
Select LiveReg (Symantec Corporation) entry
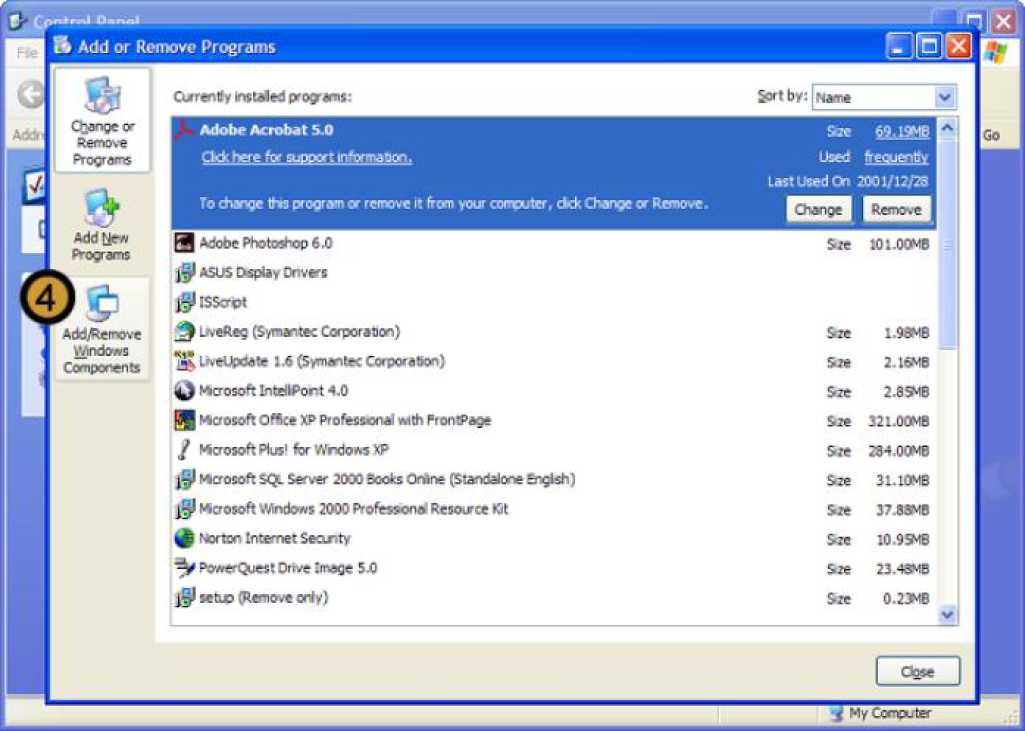pos(554,332)
